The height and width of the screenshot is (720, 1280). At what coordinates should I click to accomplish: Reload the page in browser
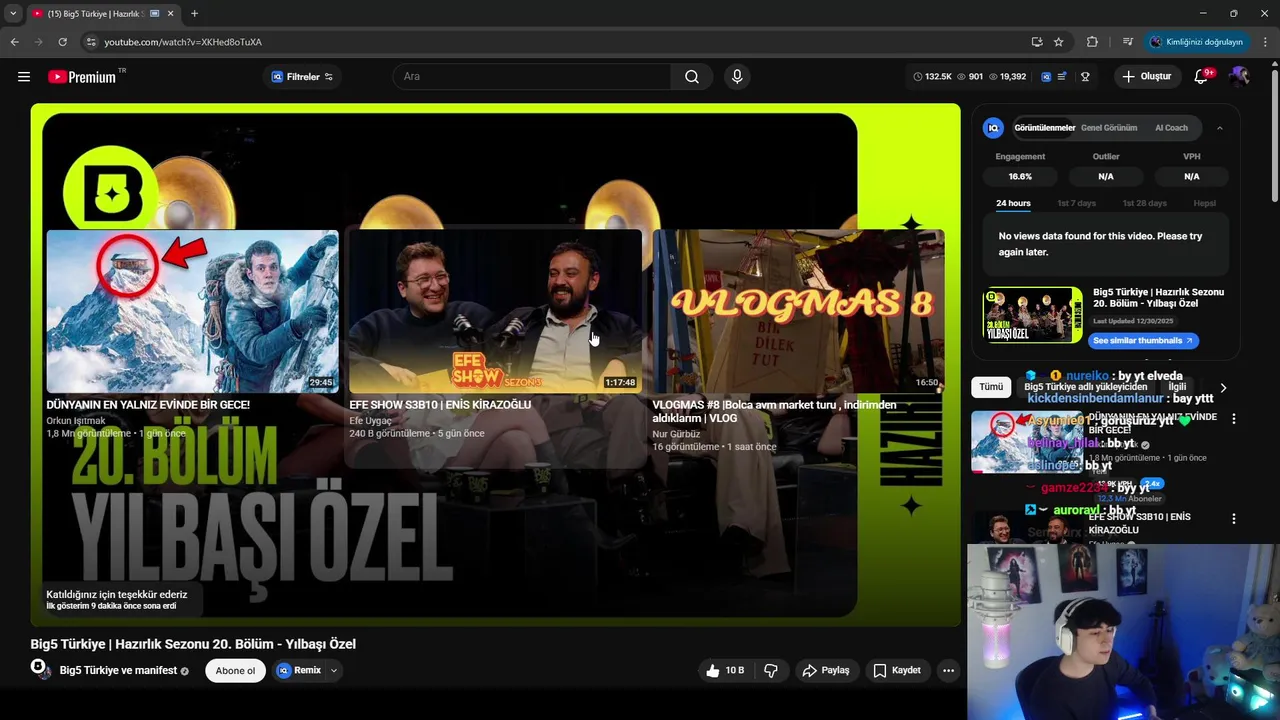coord(62,42)
